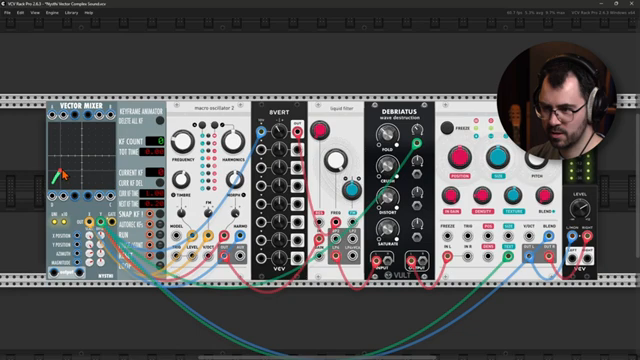Screen dimensions: 640x360
Task: Click the granular TEXTURE knob
Action: (x=513, y=196)
